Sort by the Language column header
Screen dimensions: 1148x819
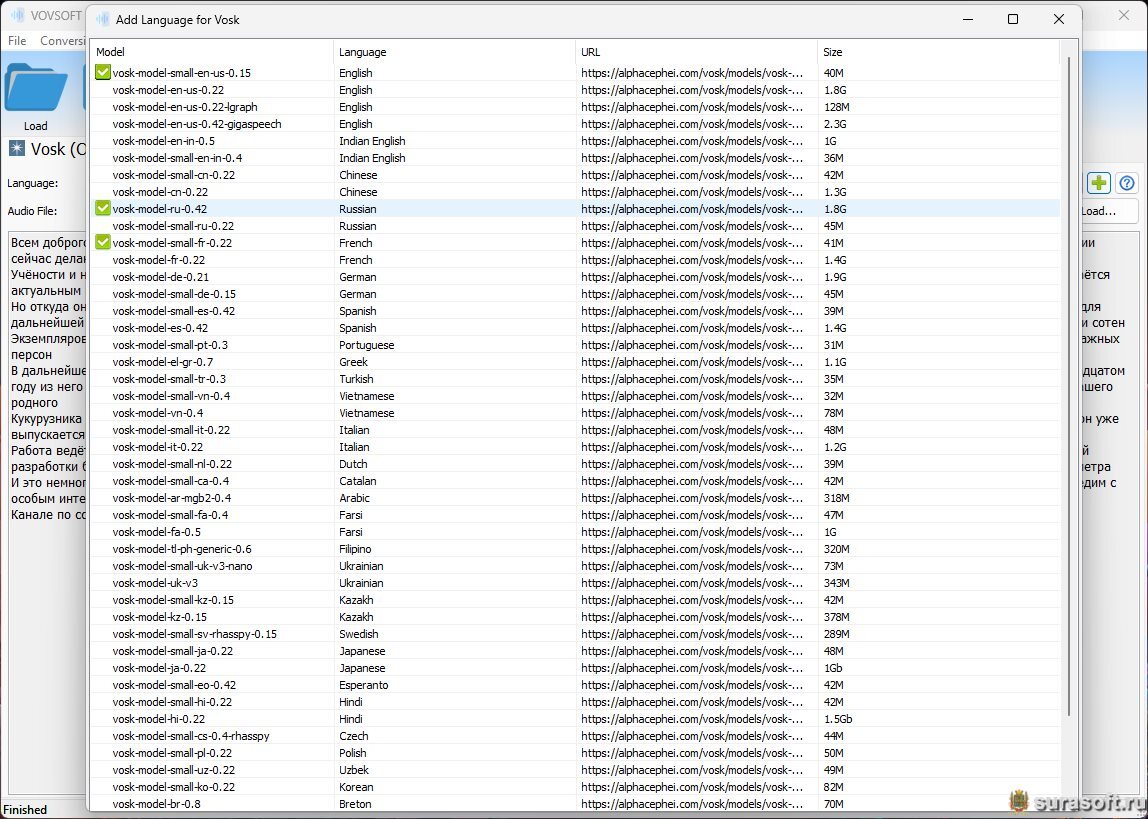click(x=454, y=52)
